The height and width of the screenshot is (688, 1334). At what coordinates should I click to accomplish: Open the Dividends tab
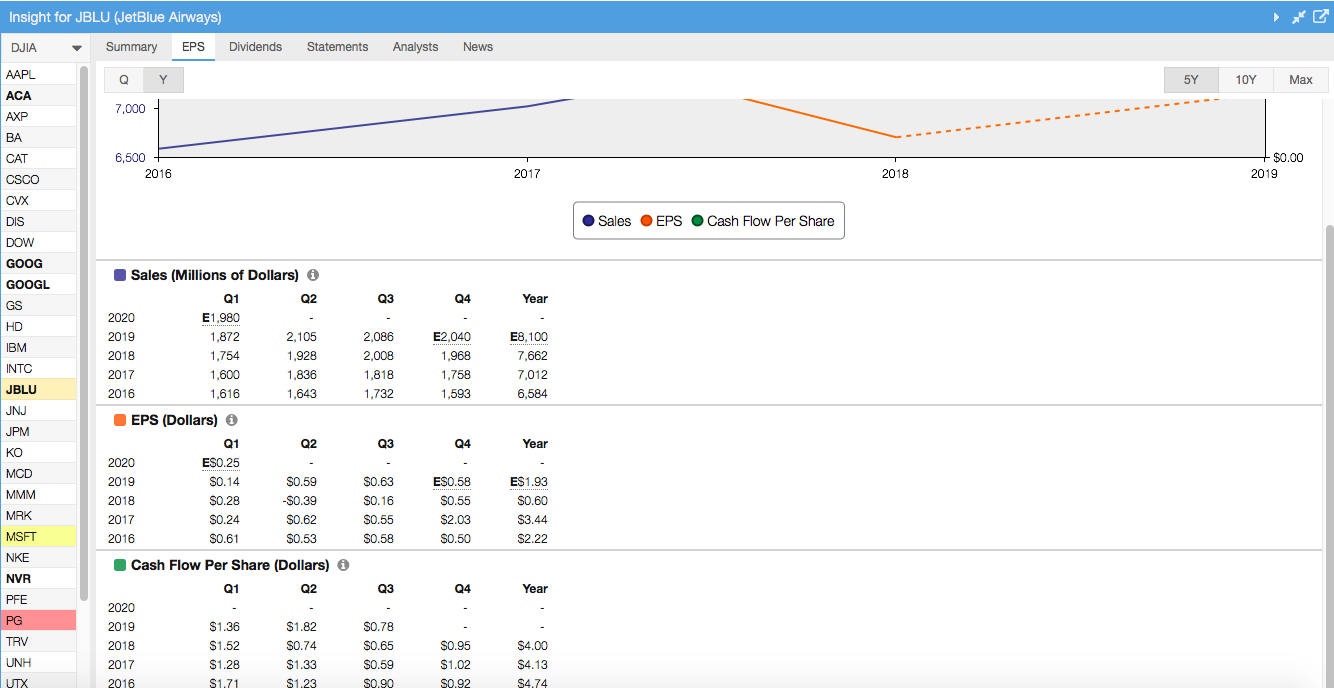point(255,47)
